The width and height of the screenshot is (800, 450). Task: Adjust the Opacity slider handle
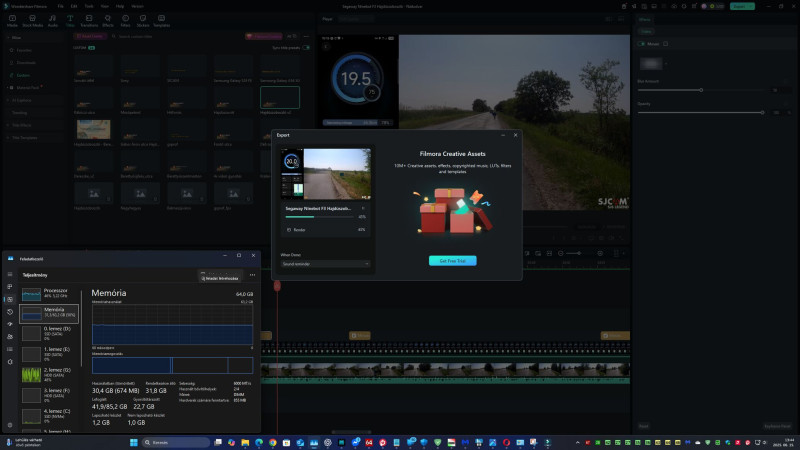pyautogui.click(x=762, y=112)
